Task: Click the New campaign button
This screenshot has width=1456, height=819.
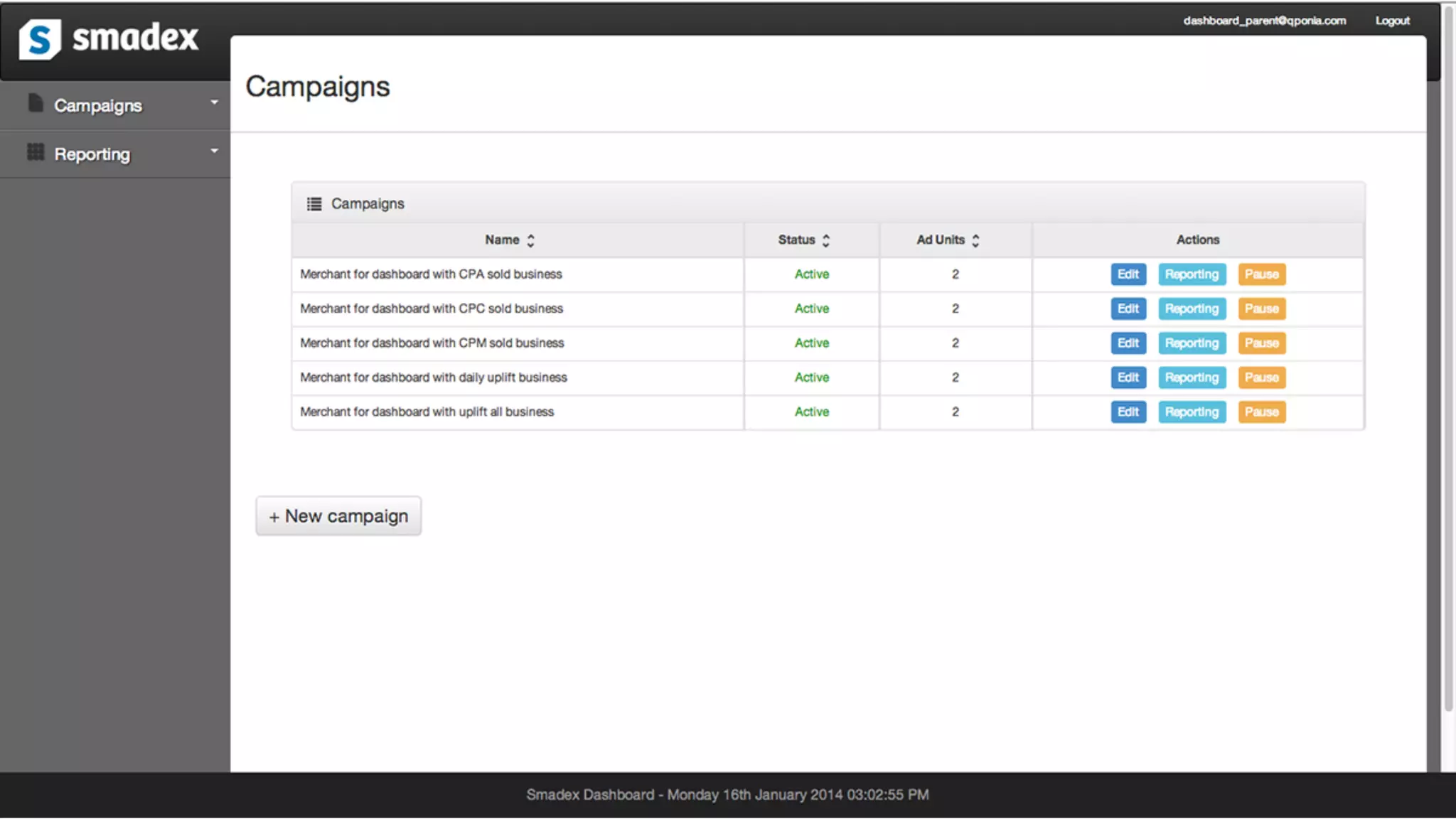Action: pos(338,516)
